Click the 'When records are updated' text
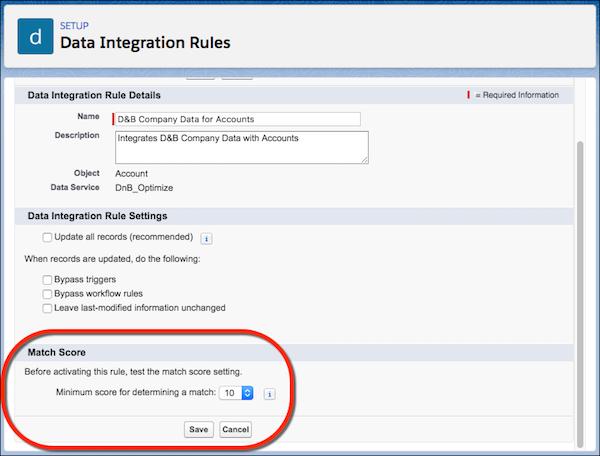This screenshot has height=456, width=600. click(x=112, y=259)
